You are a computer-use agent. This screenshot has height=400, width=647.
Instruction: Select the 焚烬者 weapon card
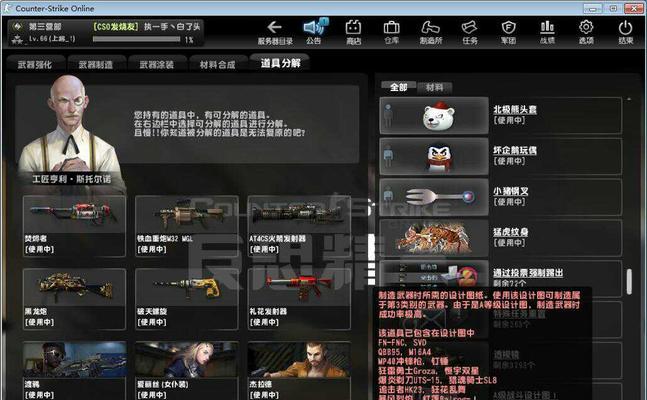pos(74,226)
